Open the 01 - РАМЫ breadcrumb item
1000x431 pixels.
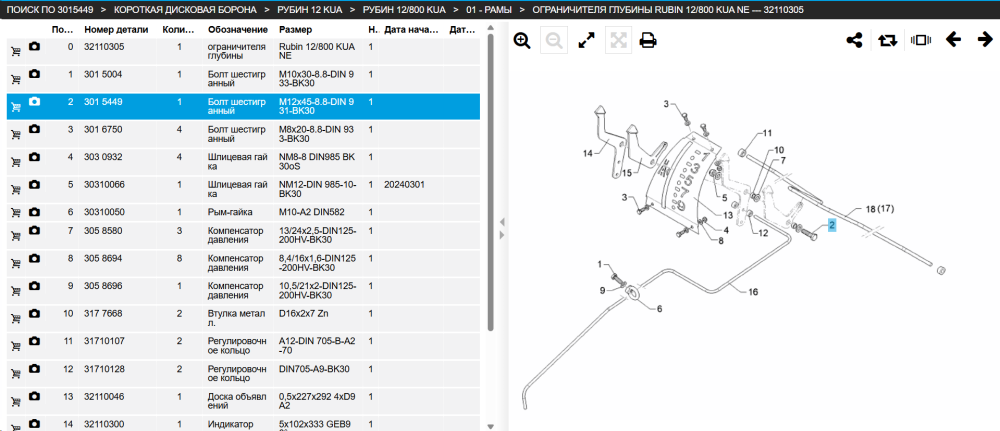point(489,10)
